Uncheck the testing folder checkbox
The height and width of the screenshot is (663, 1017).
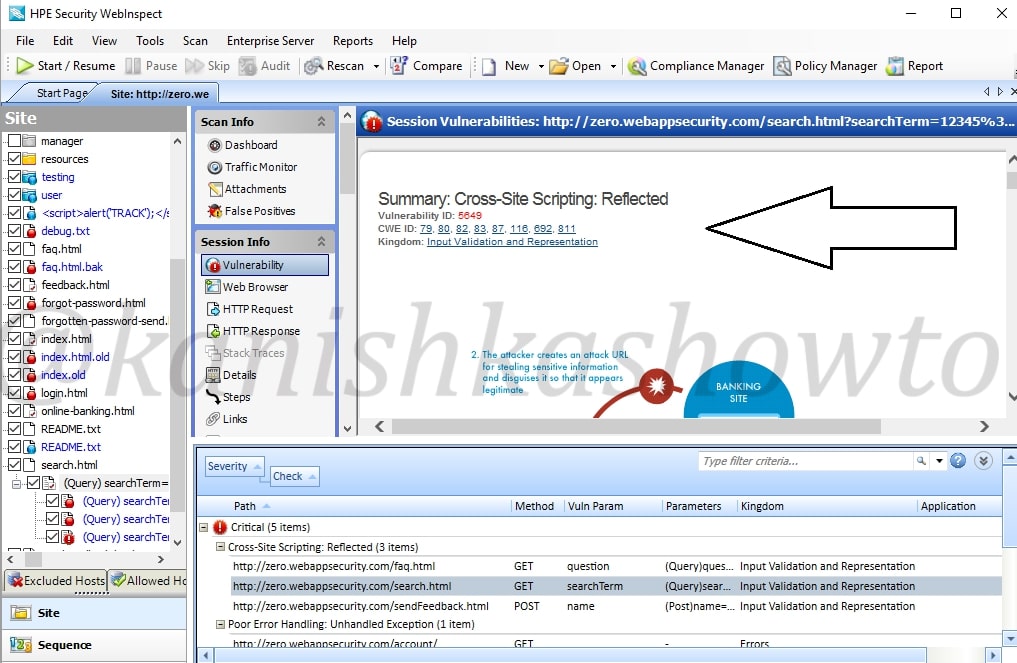(x=14, y=177)
